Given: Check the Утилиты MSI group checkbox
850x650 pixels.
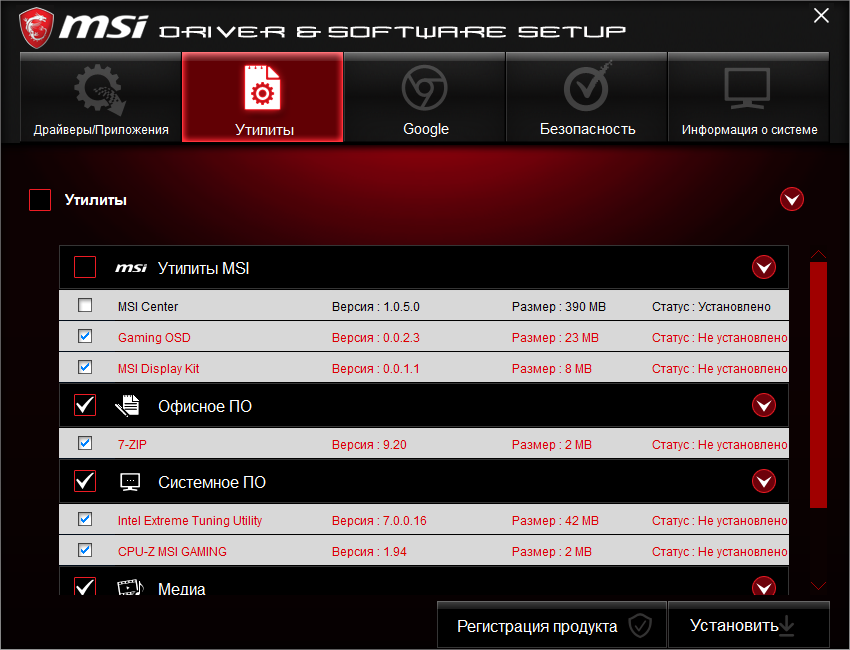Looking at the screenshot, I should pyautogui.click(x=85, y=267).
